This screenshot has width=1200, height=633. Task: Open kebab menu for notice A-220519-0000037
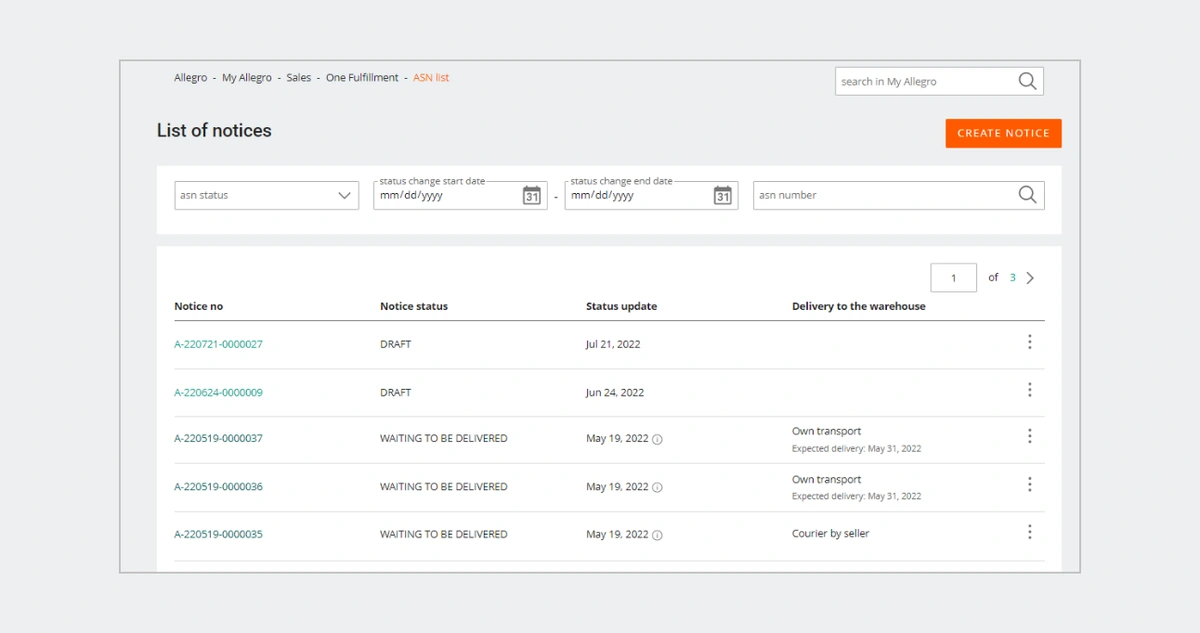(1029, 437)
